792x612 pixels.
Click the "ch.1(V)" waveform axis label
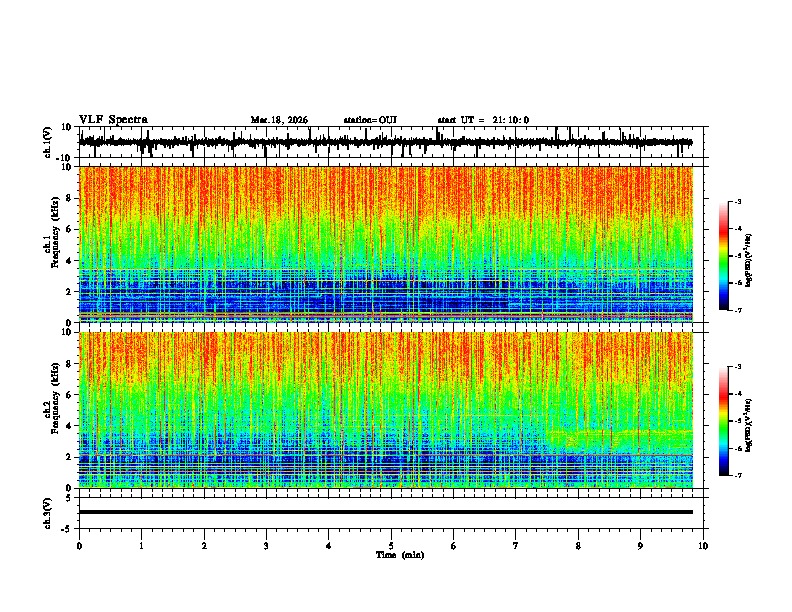[x=48, y=142]
